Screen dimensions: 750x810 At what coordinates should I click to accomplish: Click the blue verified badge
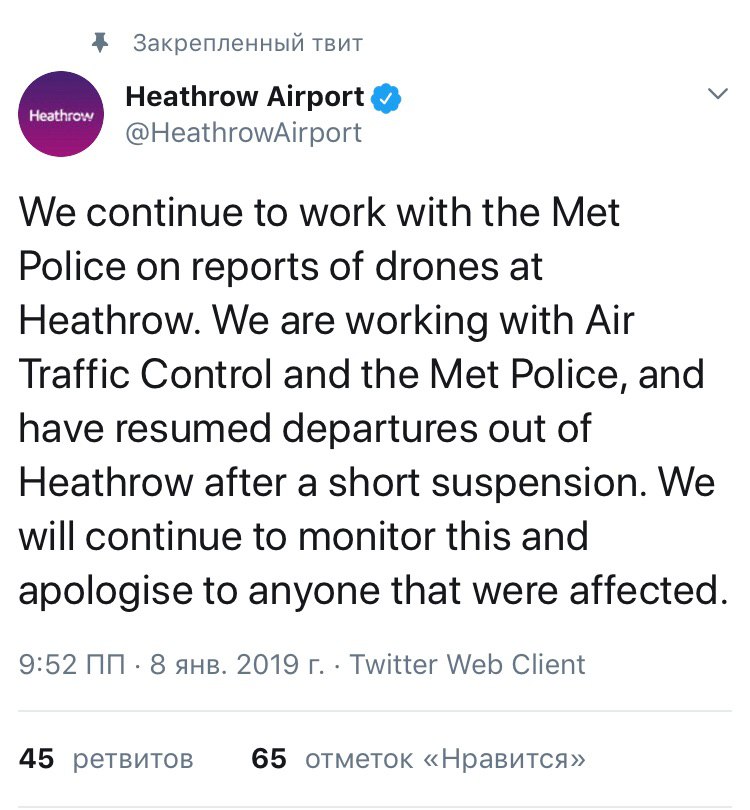pyautogui.click(x=387, y=98)
